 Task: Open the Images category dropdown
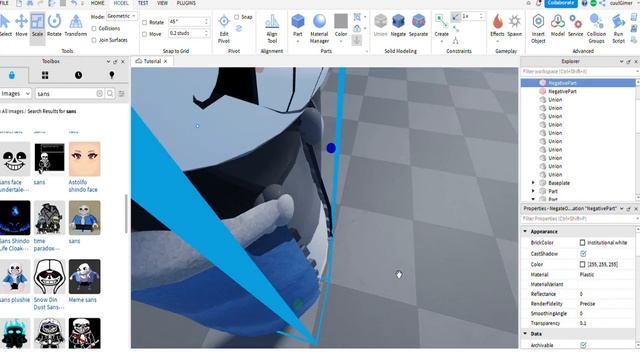(16, 93)
